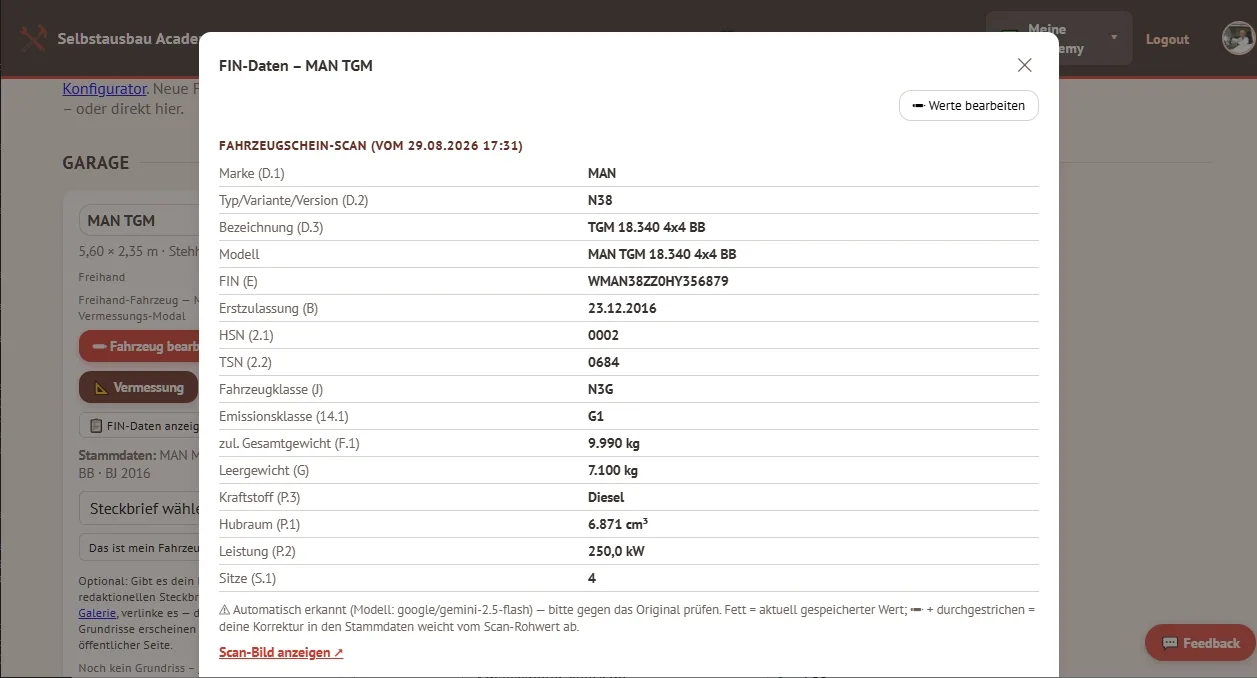
Task: Click the Erstzulassung date 23.12.2016
Action: pyautogui.click(x=622, y=308)
